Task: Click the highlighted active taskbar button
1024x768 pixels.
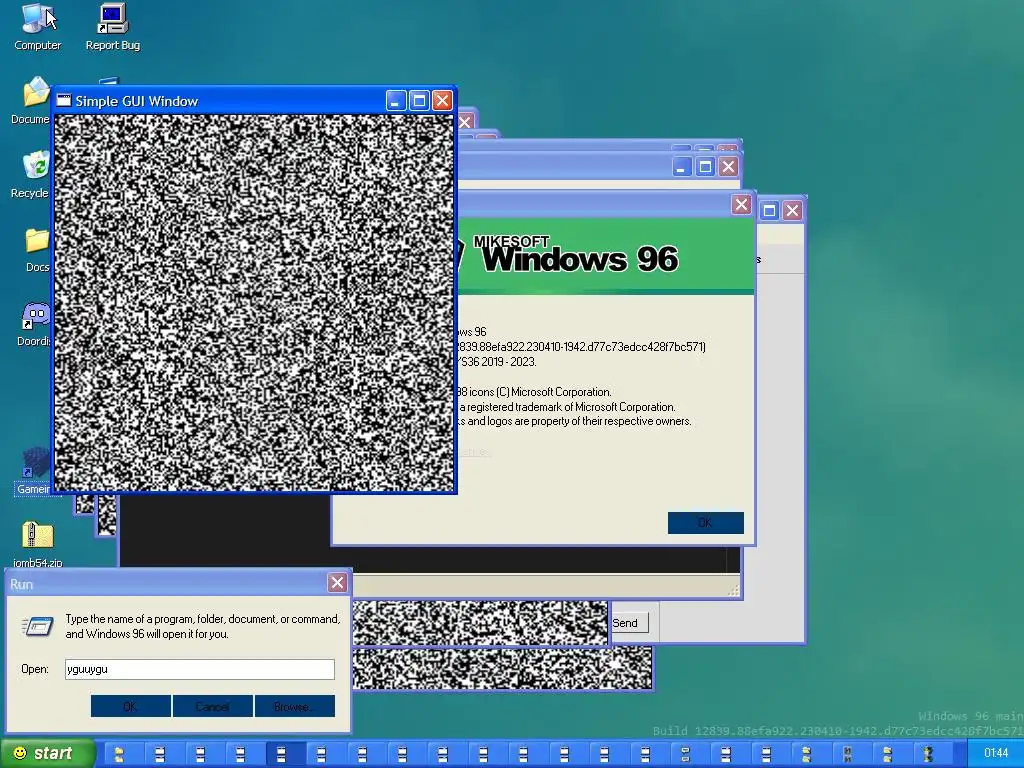Action: [281, 754]
